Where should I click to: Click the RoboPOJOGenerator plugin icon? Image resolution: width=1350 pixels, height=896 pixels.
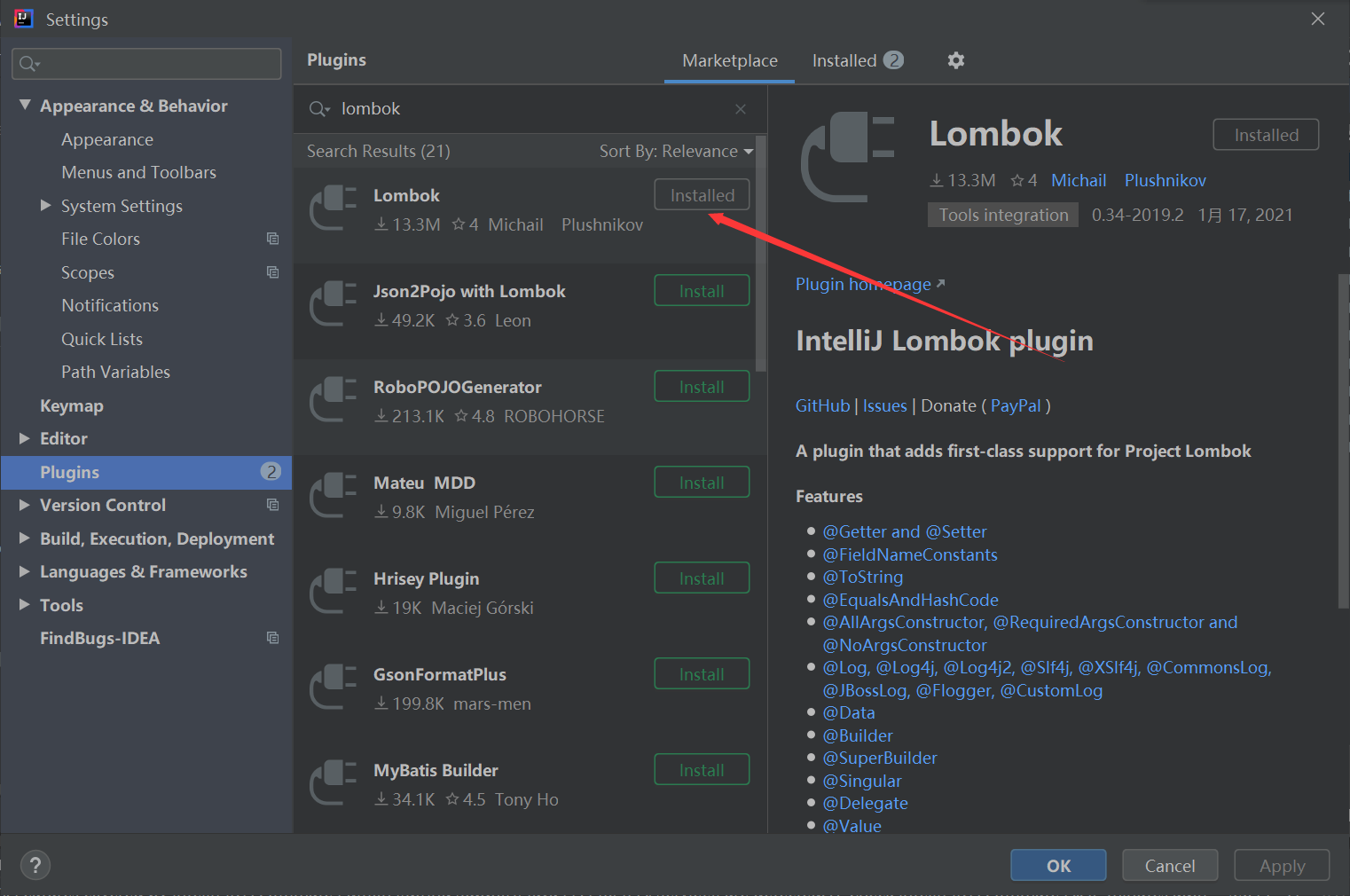coord(333,400)
